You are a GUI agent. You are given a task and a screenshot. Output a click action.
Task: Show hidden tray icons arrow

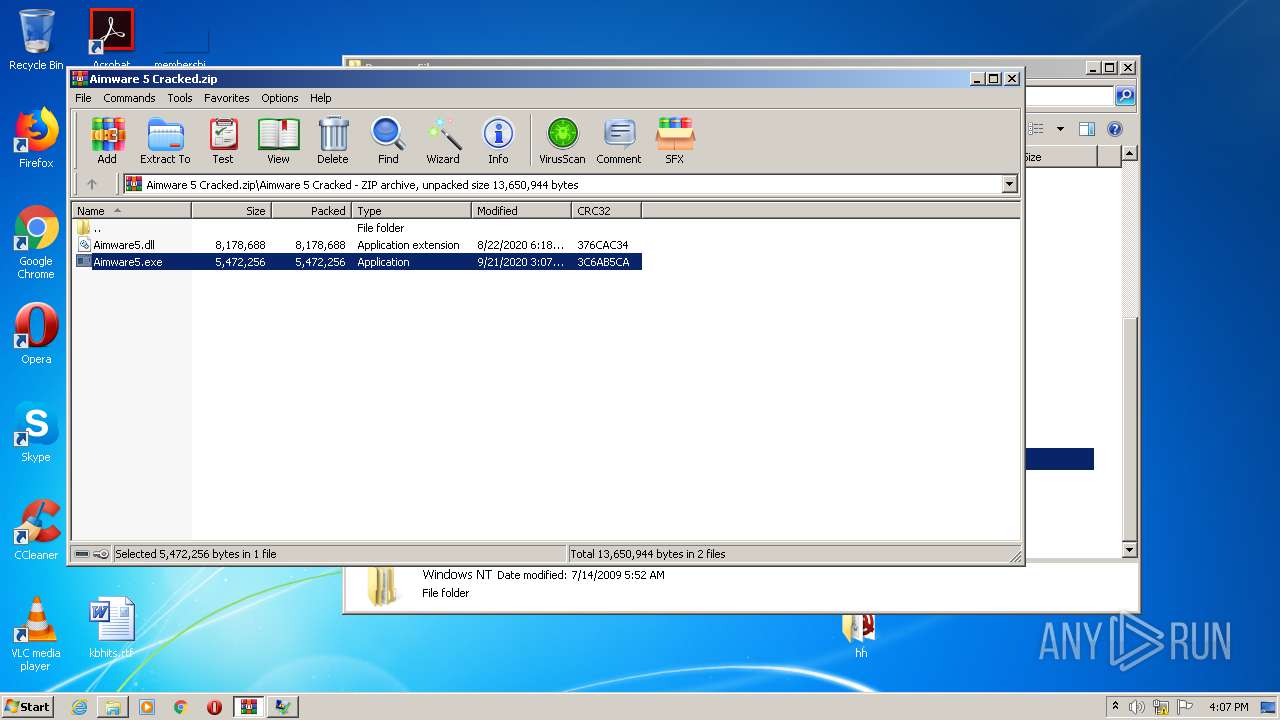1115,707
